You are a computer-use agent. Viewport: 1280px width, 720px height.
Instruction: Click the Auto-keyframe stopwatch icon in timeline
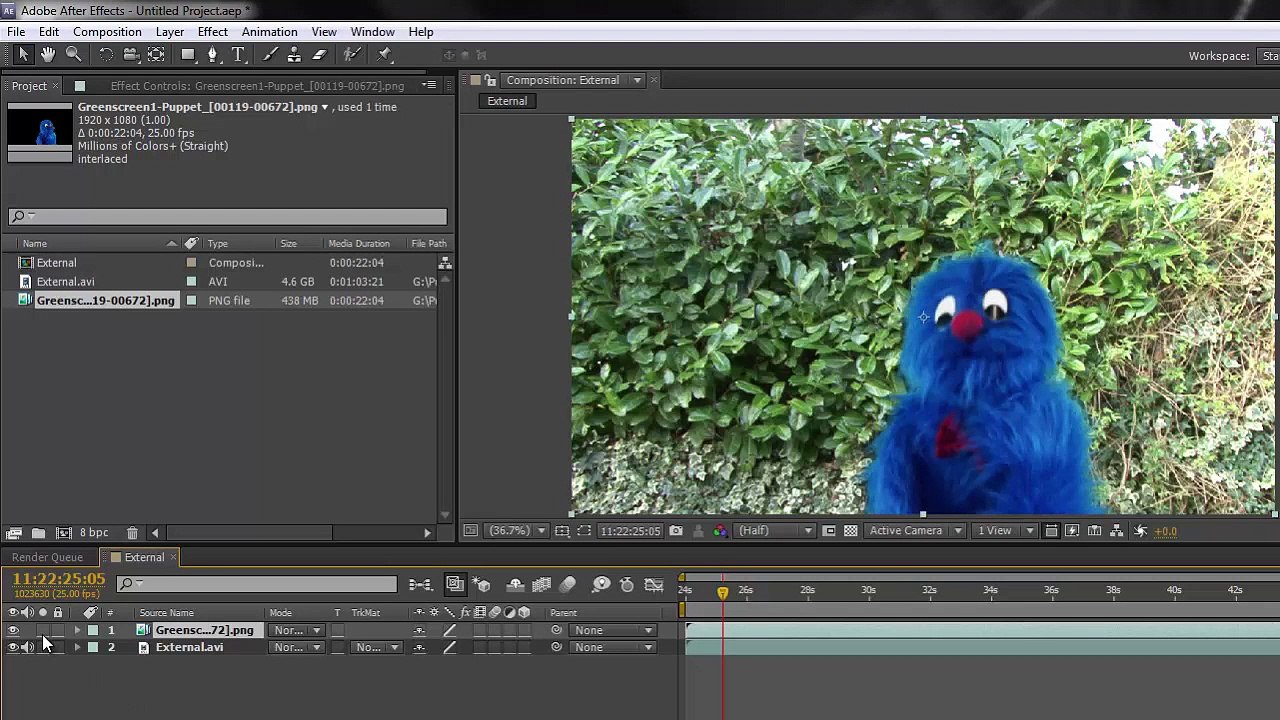click(x=627, y=585)
